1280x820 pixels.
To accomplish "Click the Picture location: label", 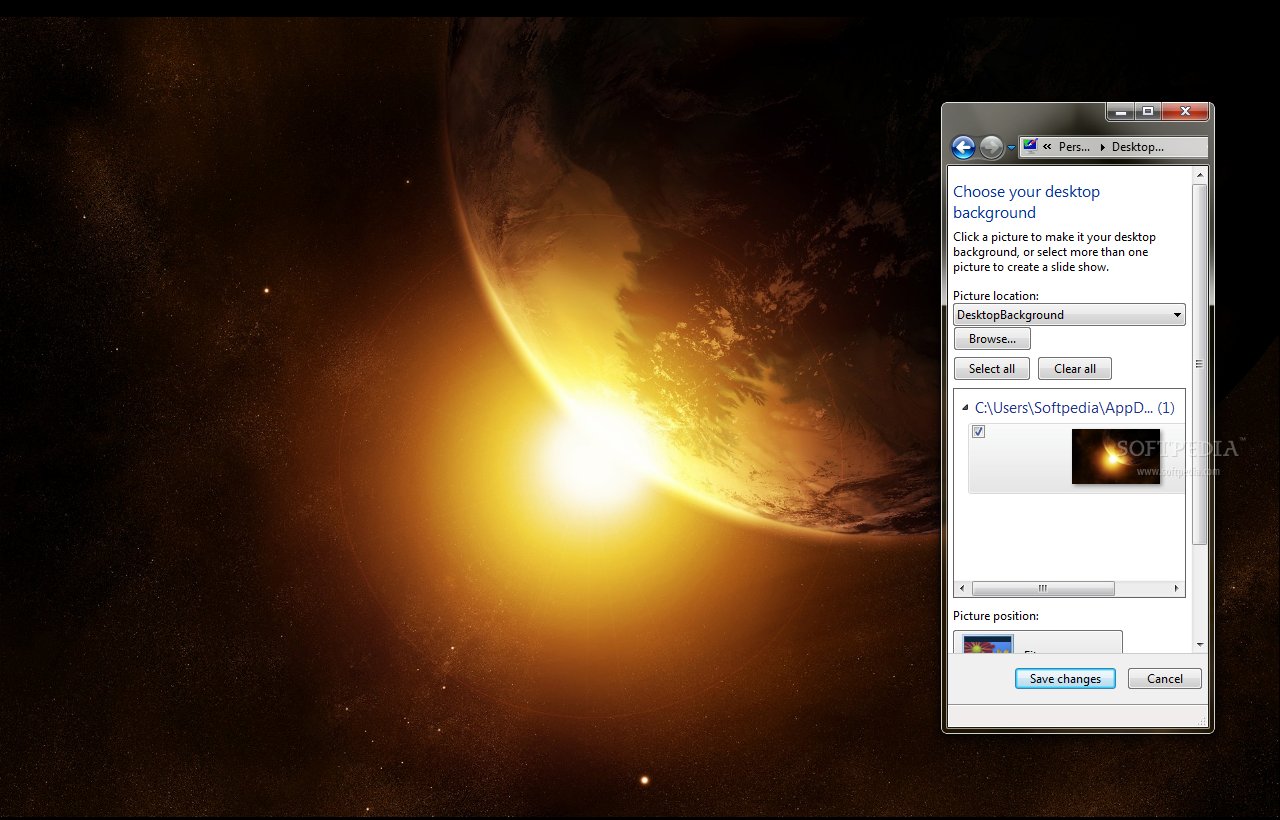I will (996, 296).
